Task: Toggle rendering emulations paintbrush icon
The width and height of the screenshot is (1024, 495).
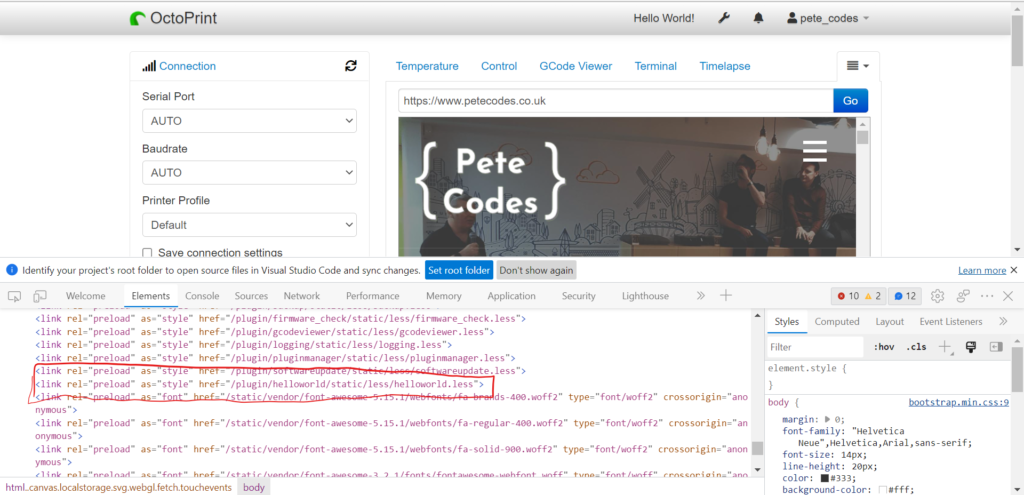Action: 970,347
